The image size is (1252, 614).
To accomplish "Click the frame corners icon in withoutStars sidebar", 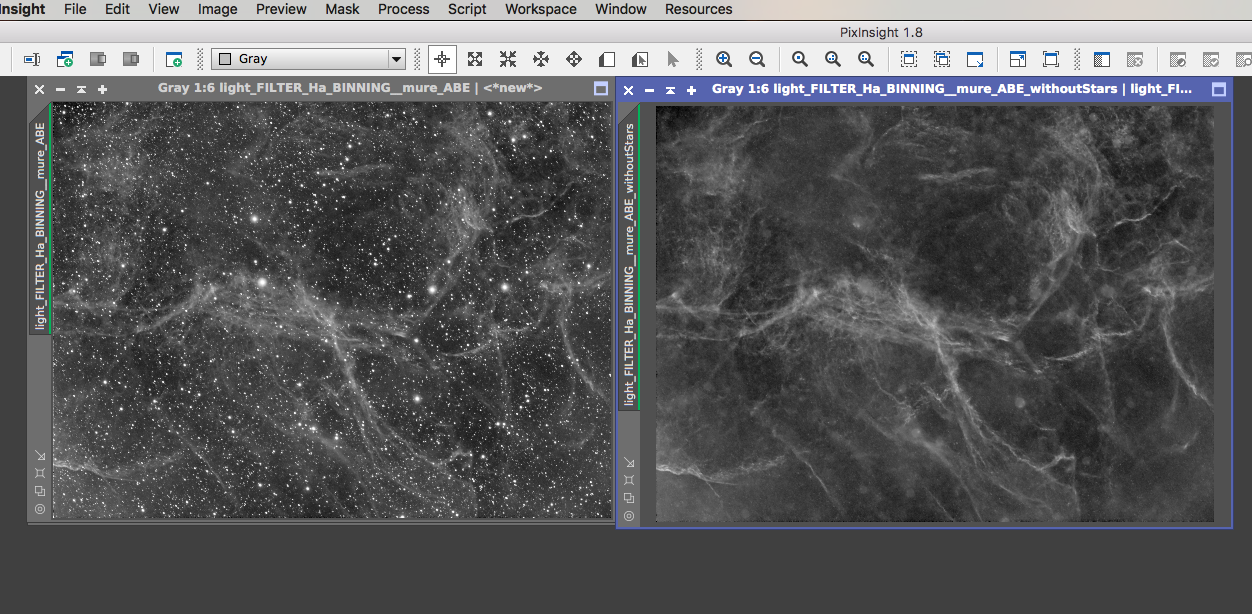I will click(629, 480).
